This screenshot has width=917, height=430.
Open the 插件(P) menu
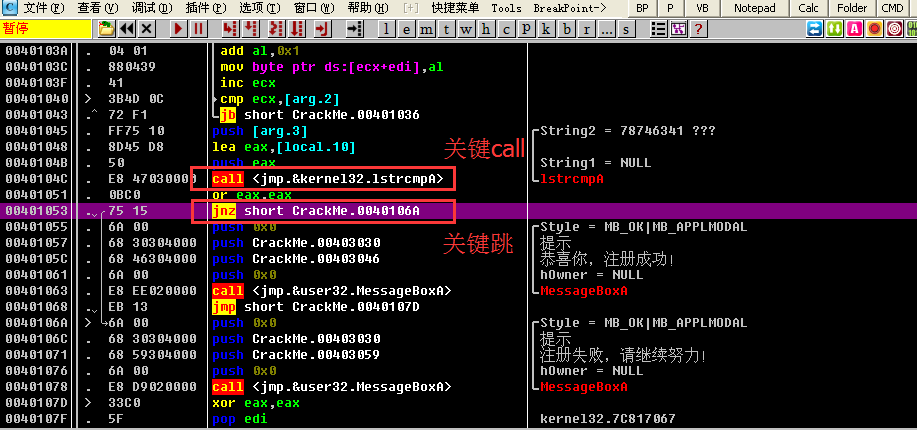click(x=206, y=8)
